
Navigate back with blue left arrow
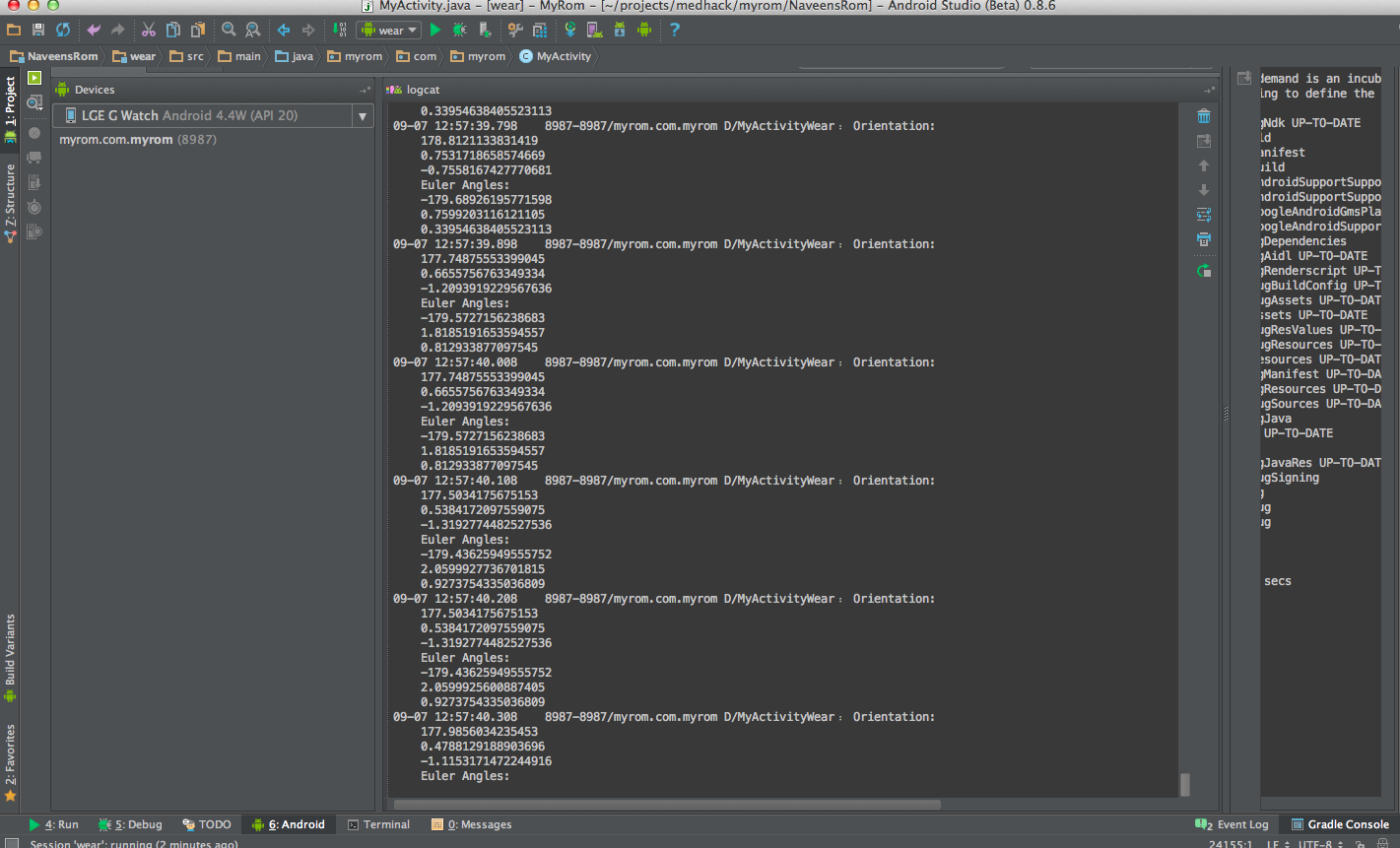[x=284, y=30]
